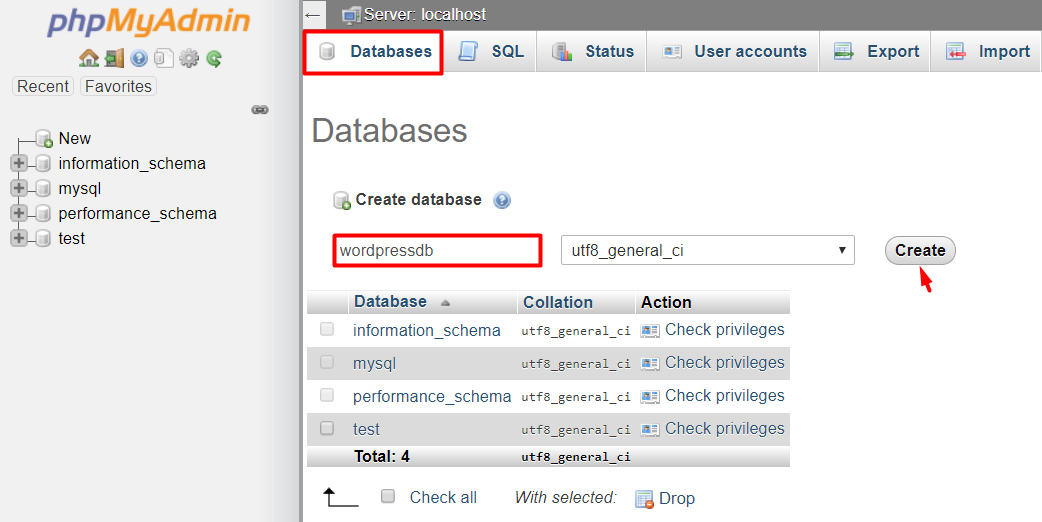Reload navigation panel with green arrow
Viewport: 1042px width, 522px height.
pyautogui.click(x=214, y=59)
